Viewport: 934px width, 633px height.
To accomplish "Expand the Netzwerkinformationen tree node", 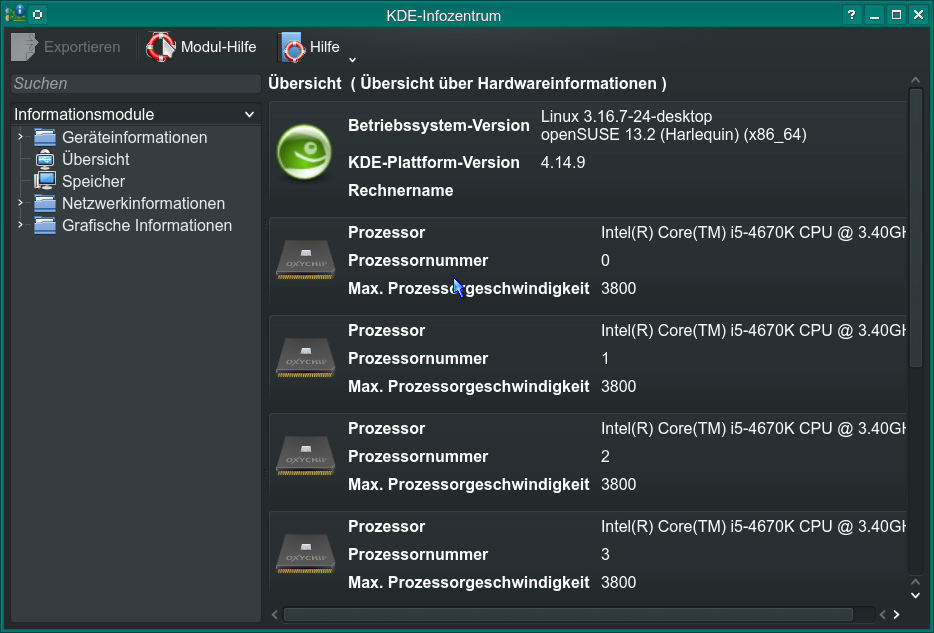I will pyautogui.click(x=20, y=203).
